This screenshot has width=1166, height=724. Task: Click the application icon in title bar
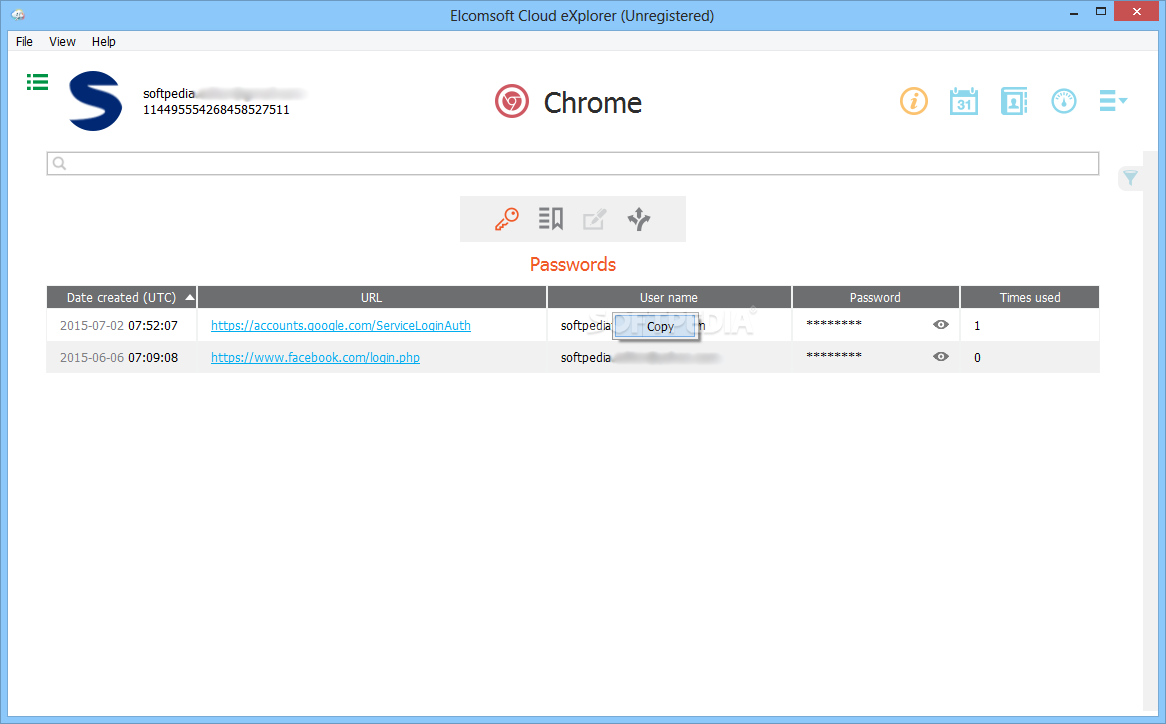click(x=19, y=15)
